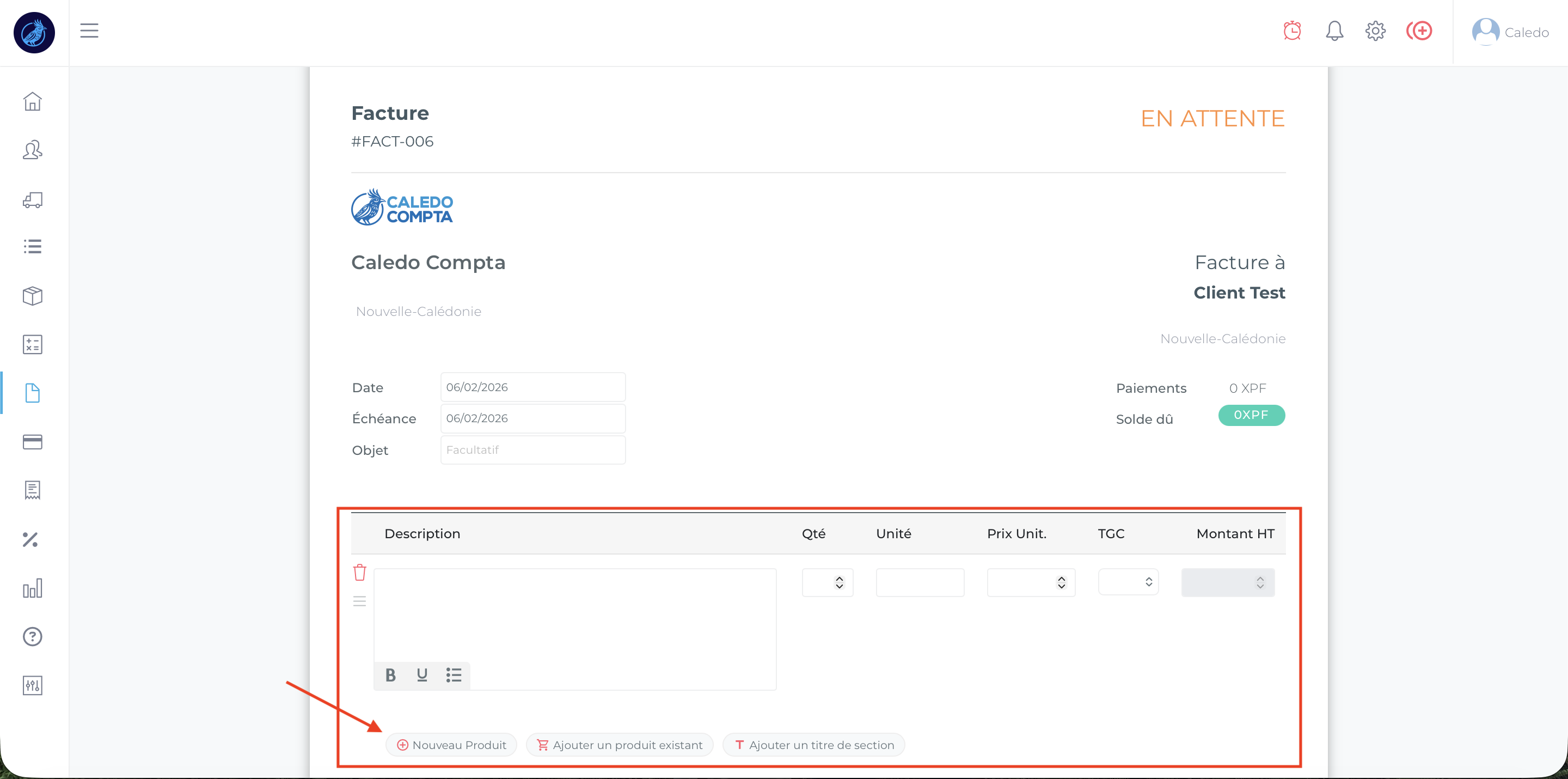This screenshot has width=1568, height=779.
Task: Open settings gear icon in header
Action: (1375, 31)
